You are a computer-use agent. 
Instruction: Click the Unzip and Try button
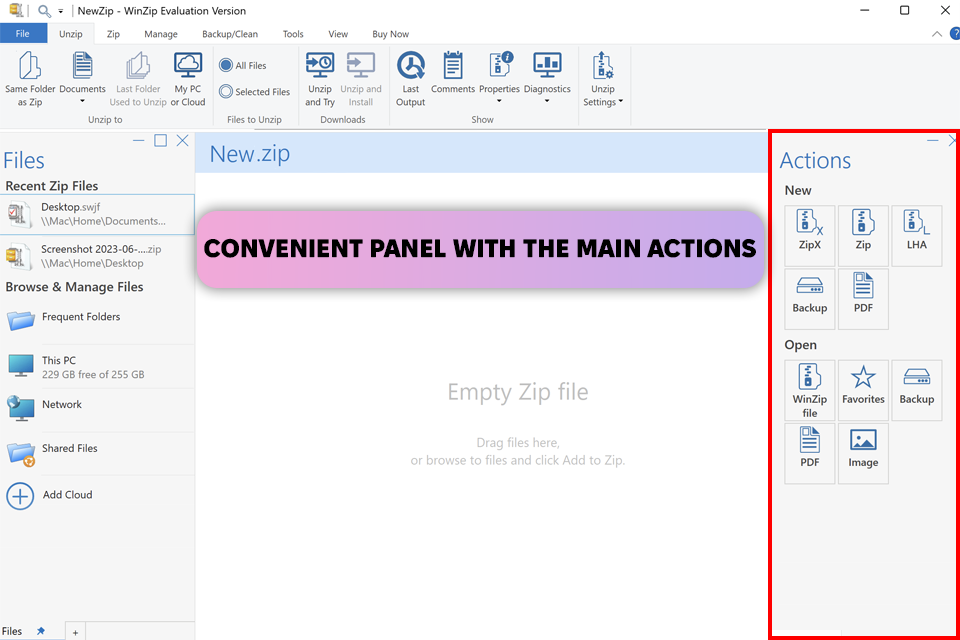(x=320, y=80)
